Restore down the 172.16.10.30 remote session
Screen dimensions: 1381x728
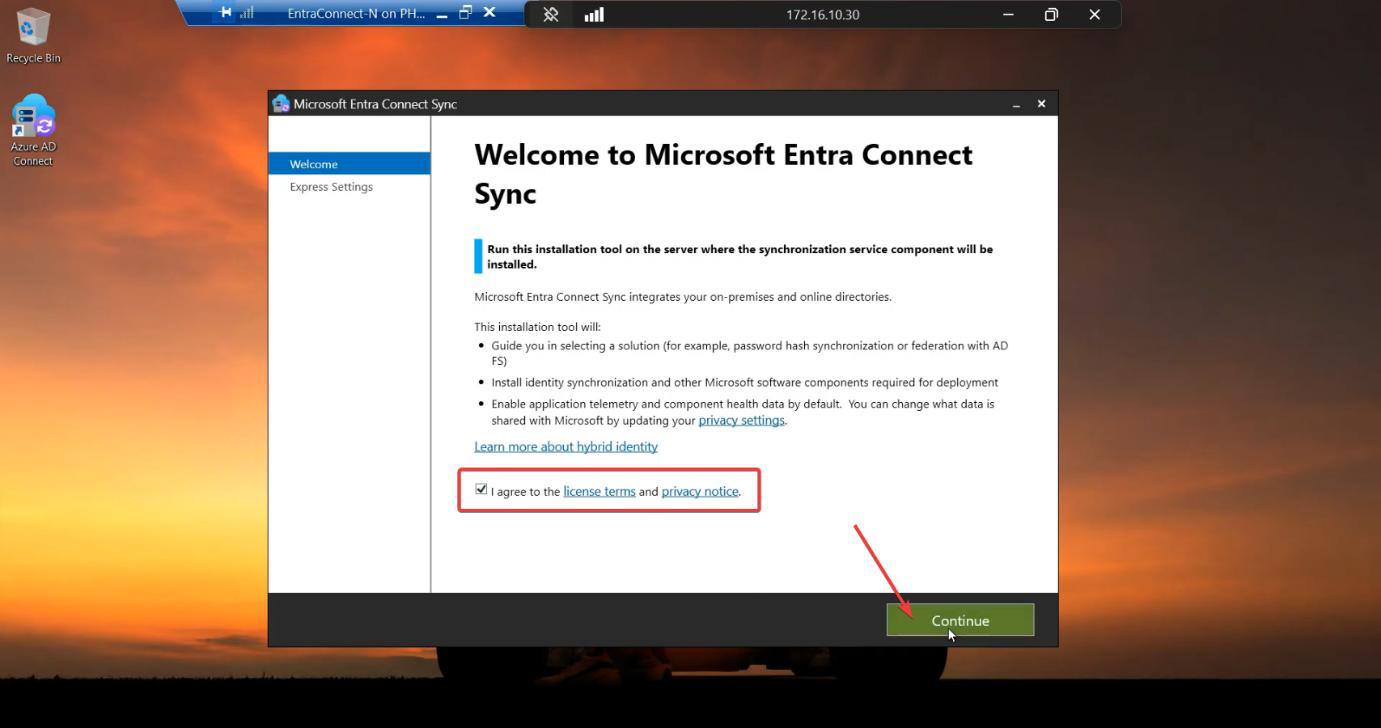point(1051,14)
